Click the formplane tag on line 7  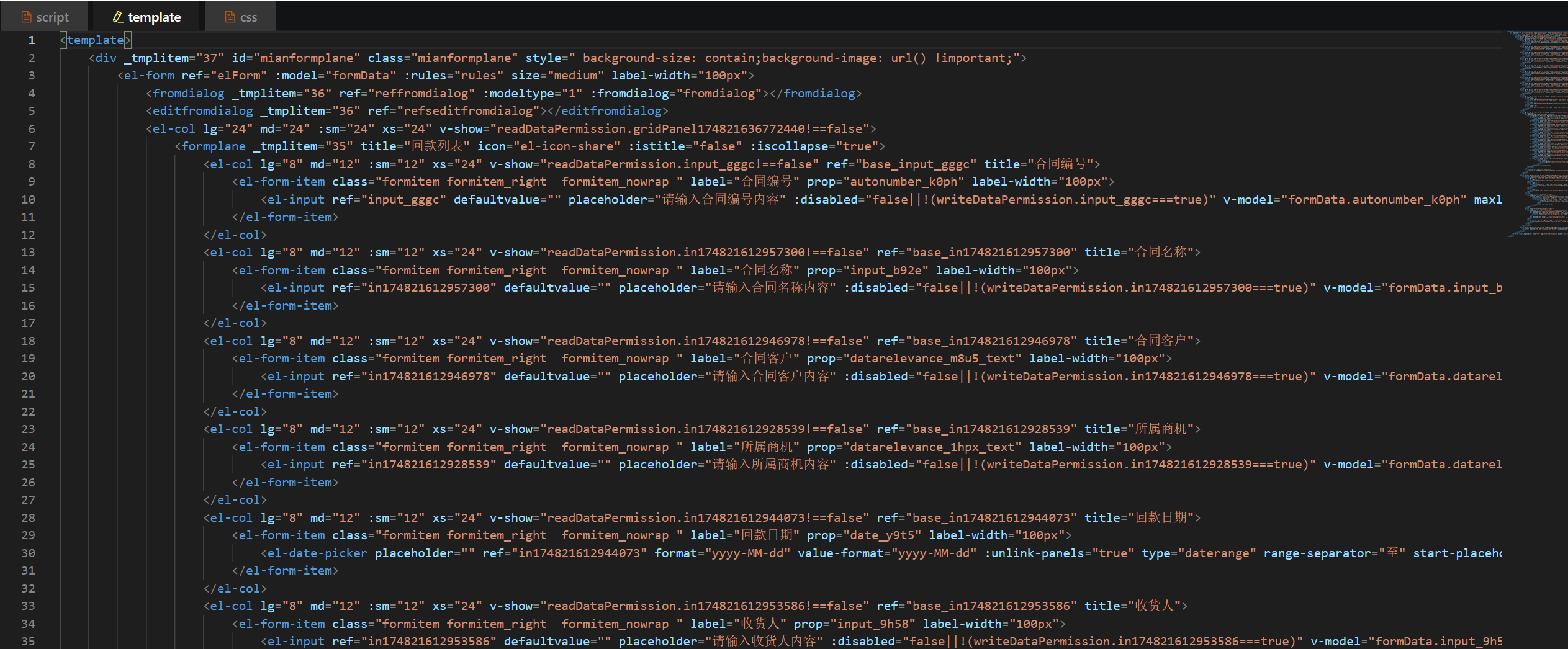214,146
